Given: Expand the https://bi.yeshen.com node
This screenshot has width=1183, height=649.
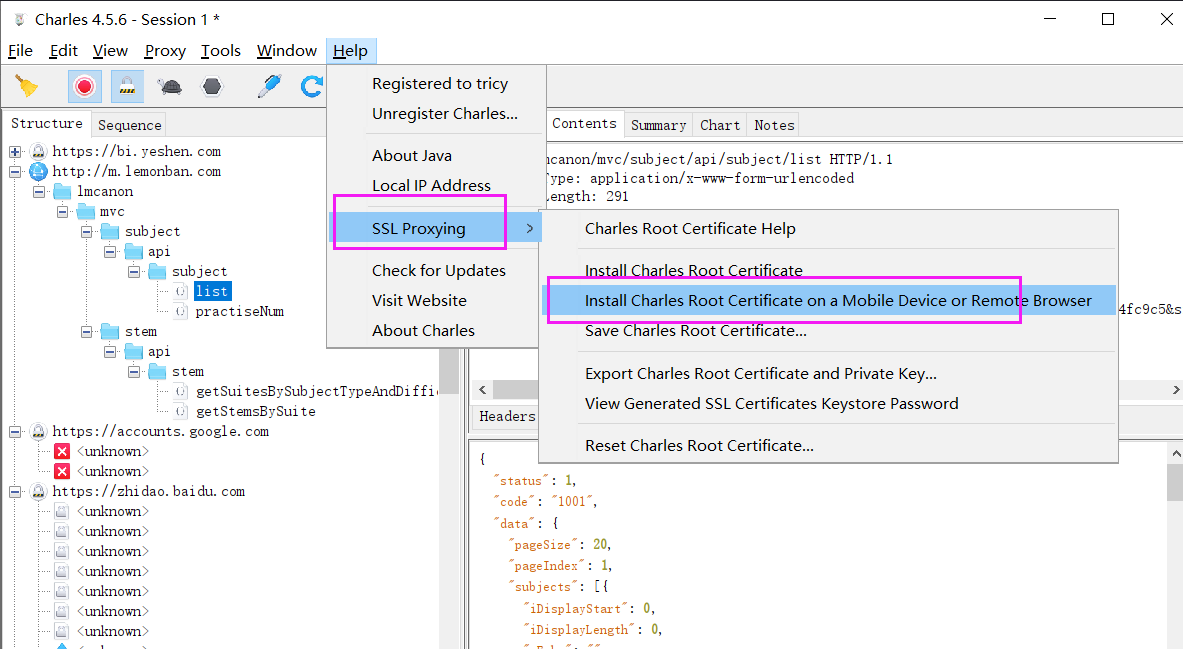Looking at the screenshot, I should pyautogui.click(x=15, y=151).
